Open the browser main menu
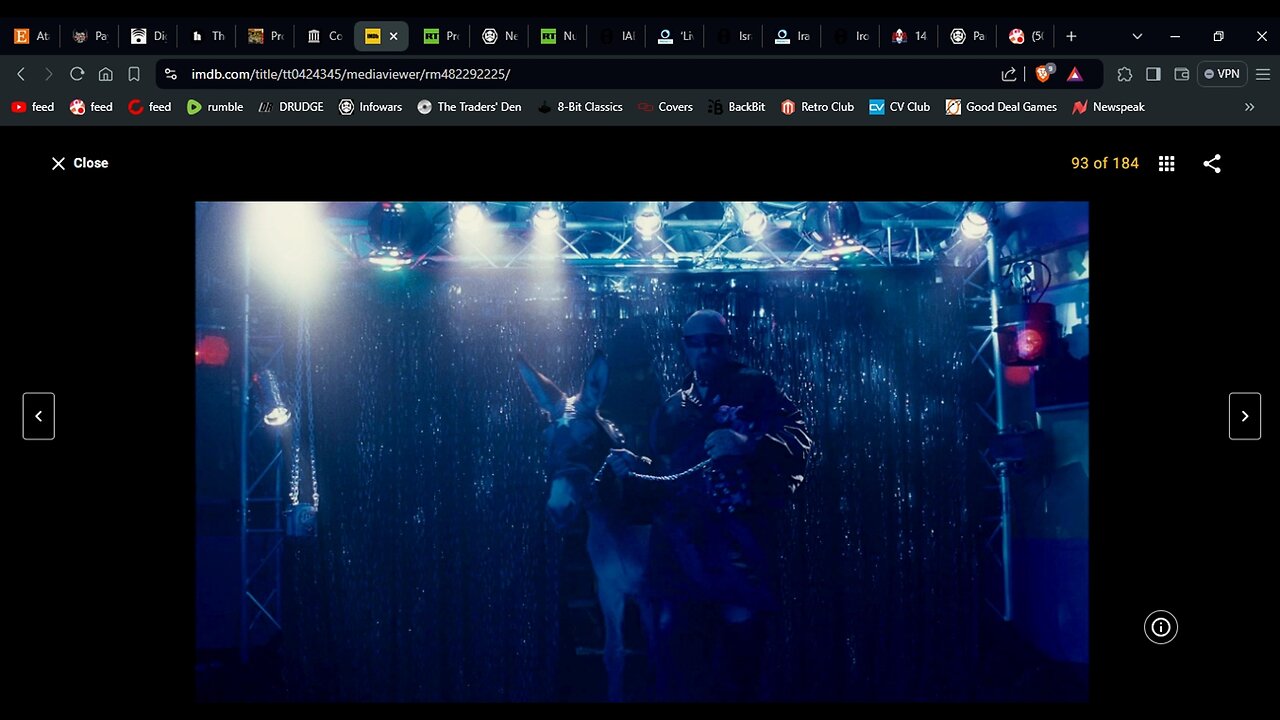 [x=1262, y=74]
